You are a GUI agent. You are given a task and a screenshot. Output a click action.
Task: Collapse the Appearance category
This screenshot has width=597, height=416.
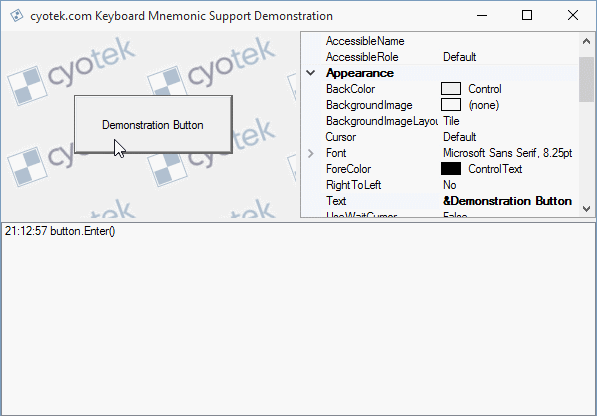(x=311, y=73)
